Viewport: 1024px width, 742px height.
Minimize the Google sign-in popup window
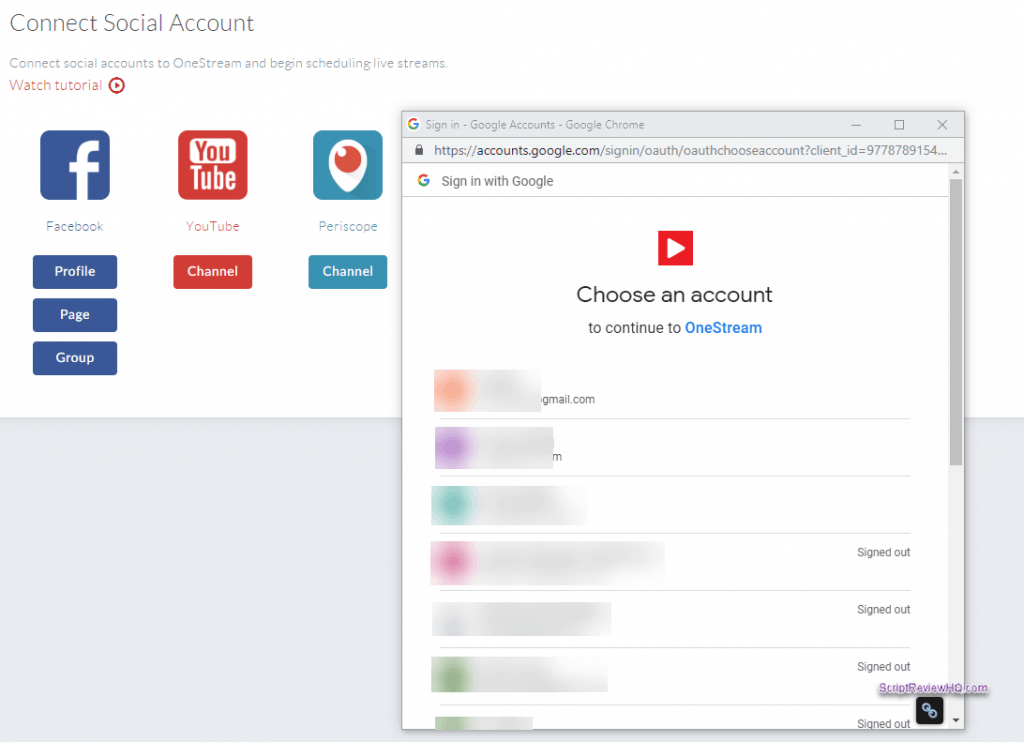pyautogui.click(x=856, y=125)
